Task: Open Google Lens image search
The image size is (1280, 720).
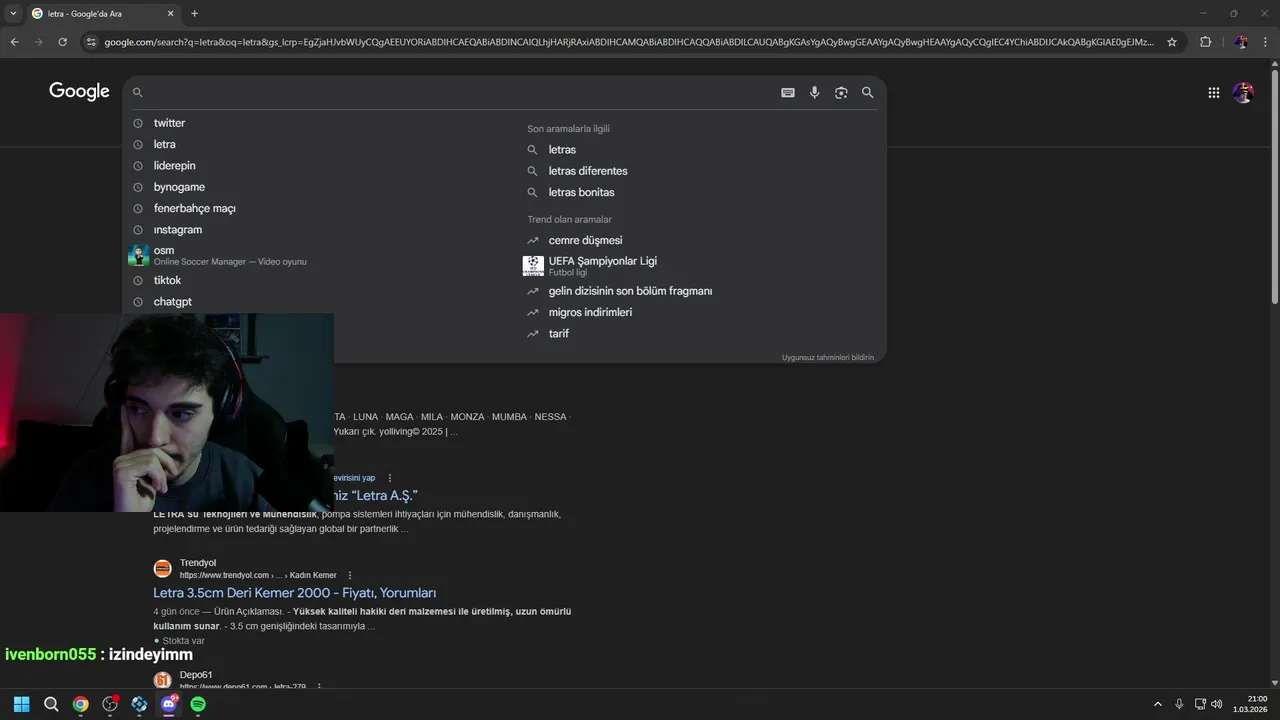Action: point(841,92)
